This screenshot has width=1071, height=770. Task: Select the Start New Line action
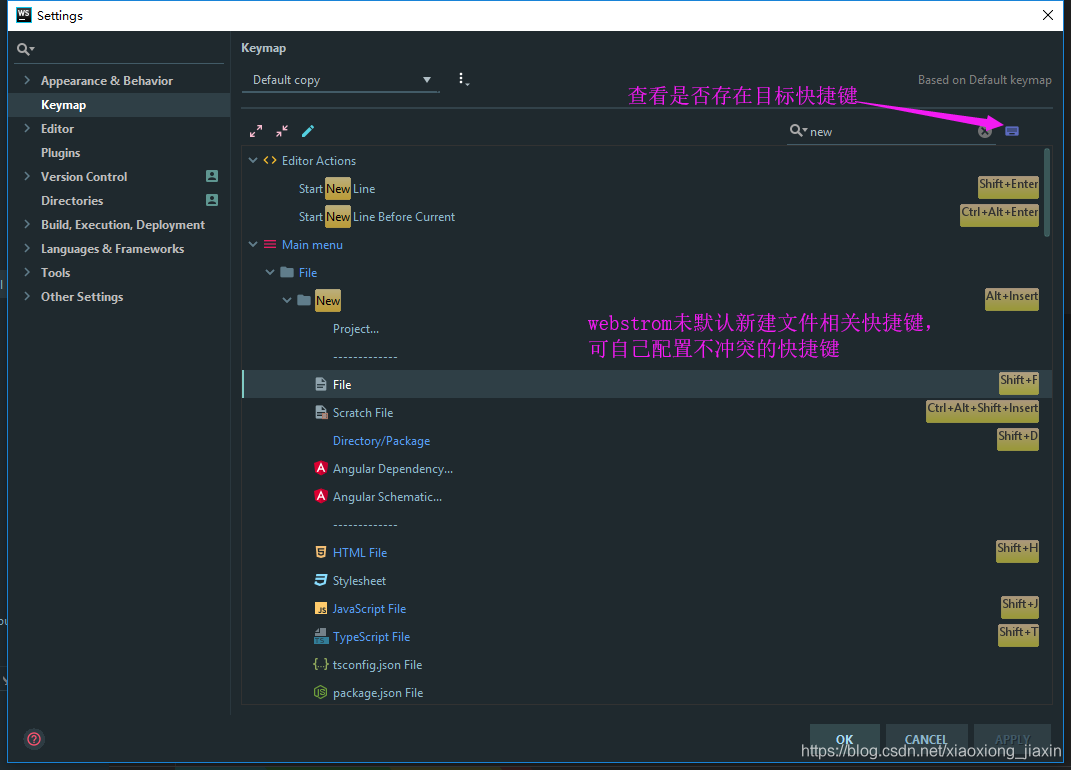(x=337, y=189)
